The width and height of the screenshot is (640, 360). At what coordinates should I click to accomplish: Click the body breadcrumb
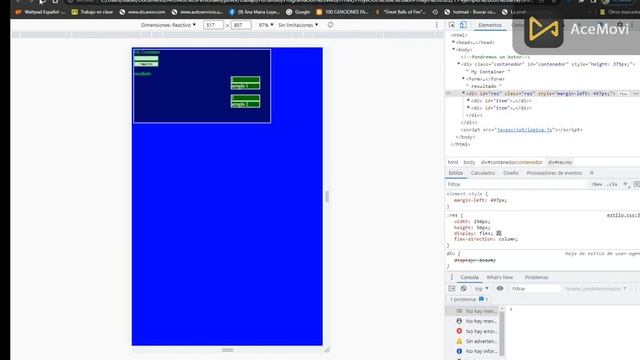click(x=469, y=162)
